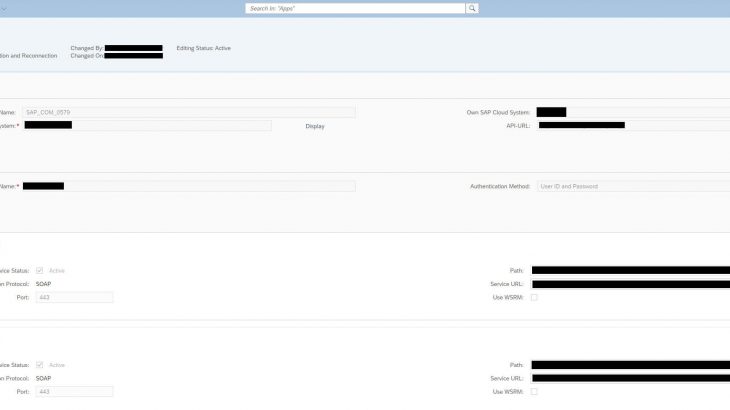Click the Port 443 field, first service
Viewport: 730px width, 410px height.
(x=74, y=297)
